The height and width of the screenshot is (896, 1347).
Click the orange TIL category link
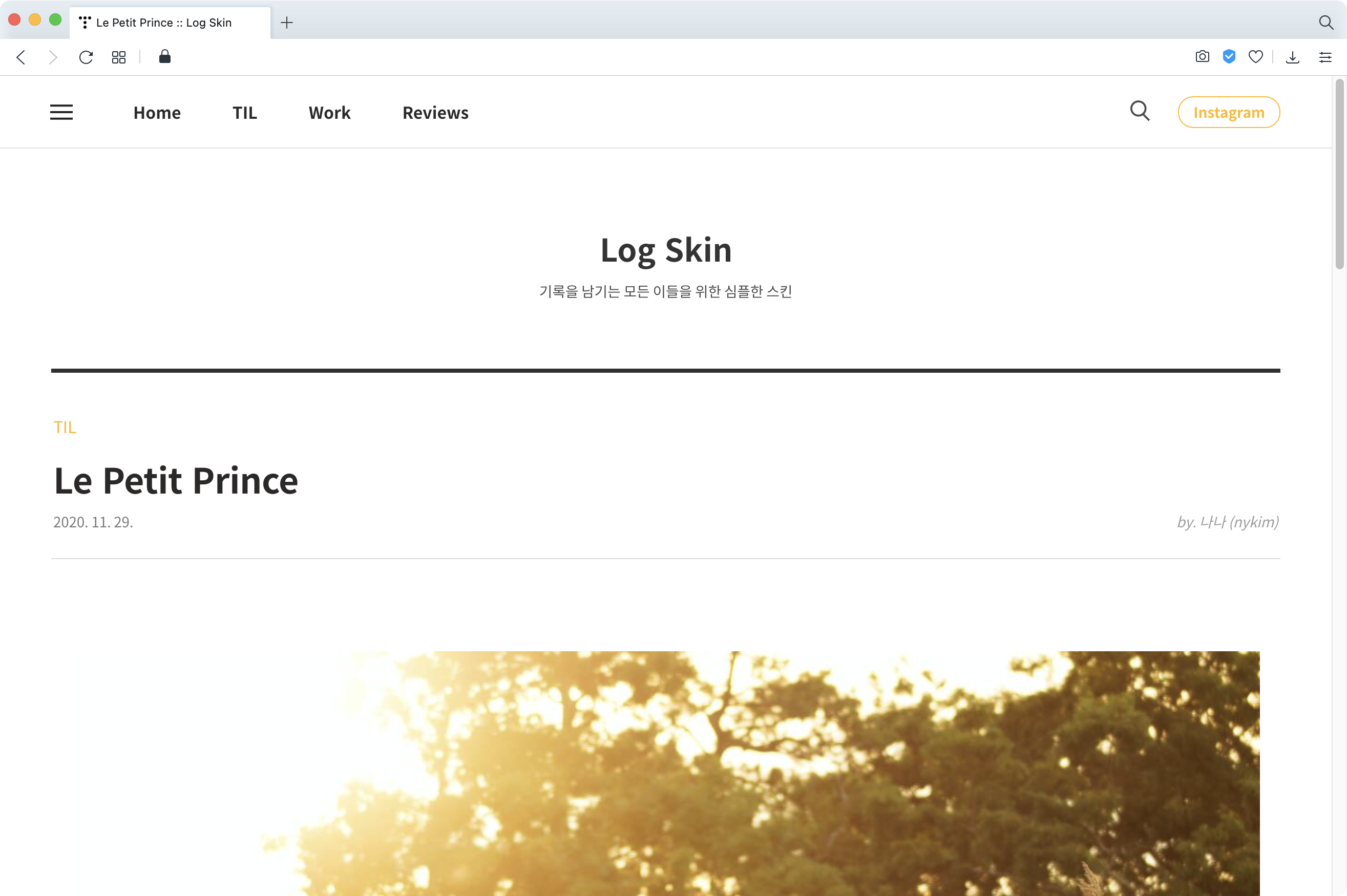click(x=65, y=428)
